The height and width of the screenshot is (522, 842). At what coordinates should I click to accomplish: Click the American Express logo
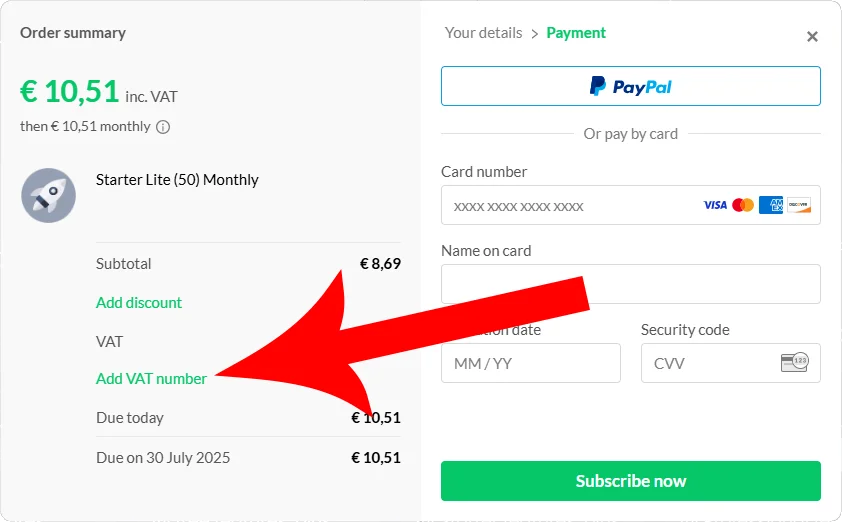771,205
